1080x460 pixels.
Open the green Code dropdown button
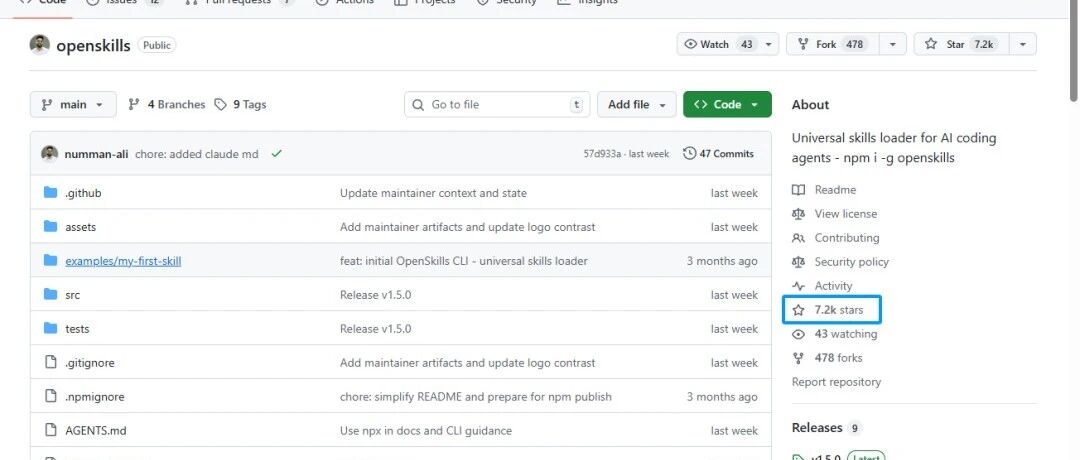click(727, 105)
